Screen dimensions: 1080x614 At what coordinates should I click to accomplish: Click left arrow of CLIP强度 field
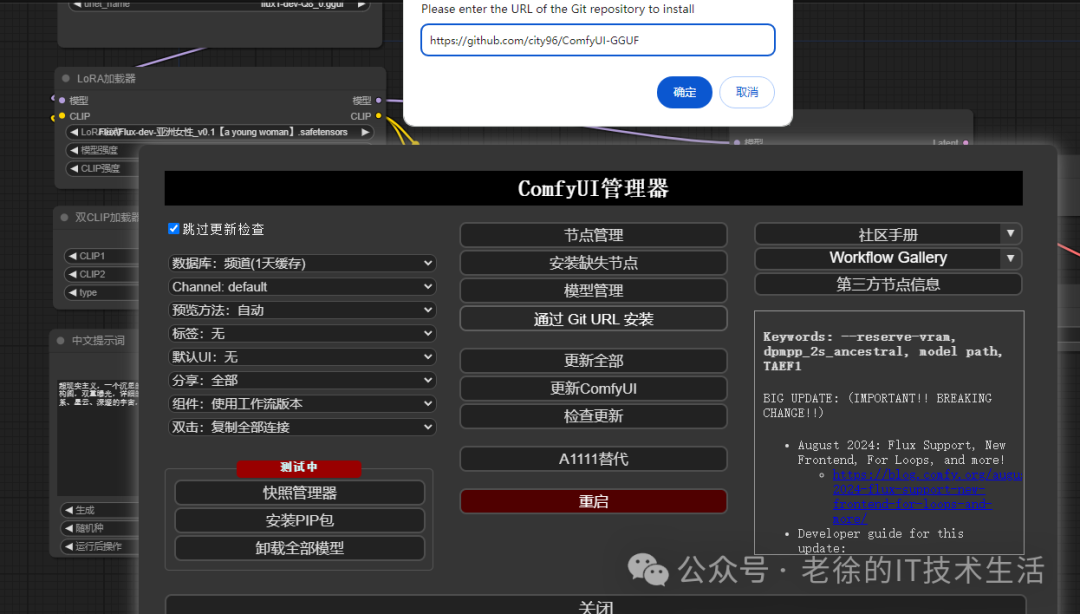click(x=74, y=168)
